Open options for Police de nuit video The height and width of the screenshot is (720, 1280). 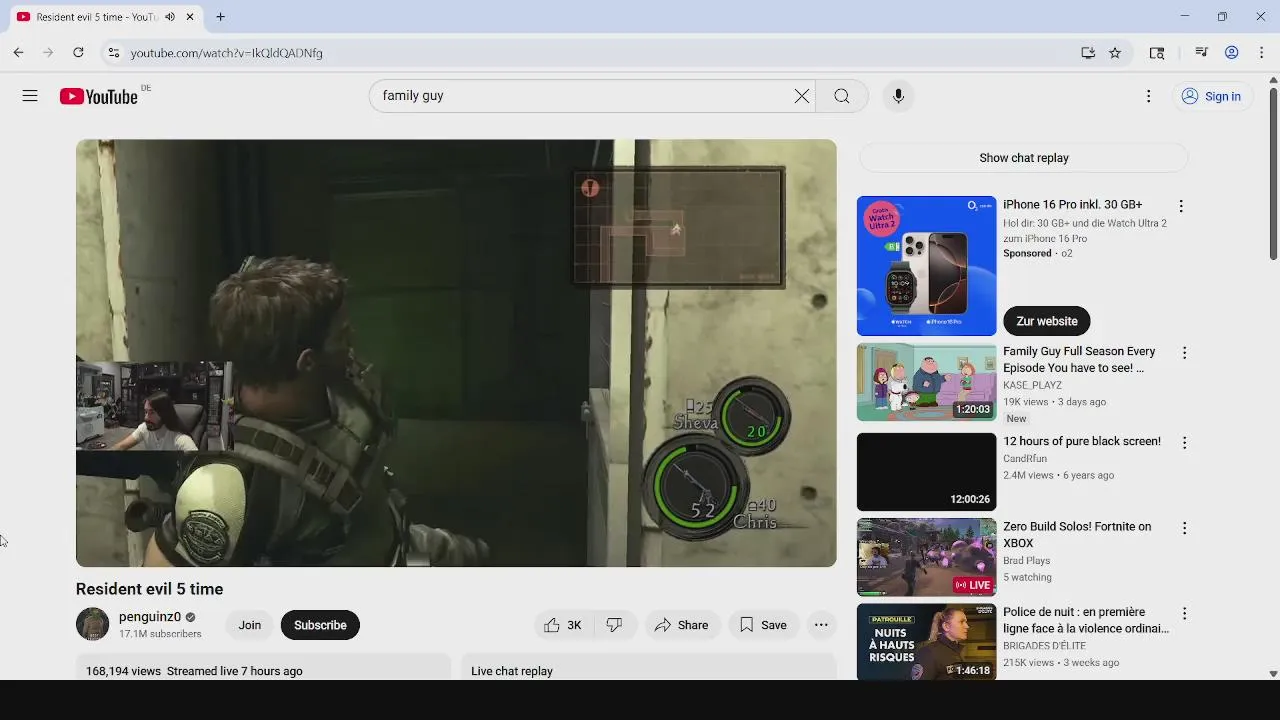1184,614
